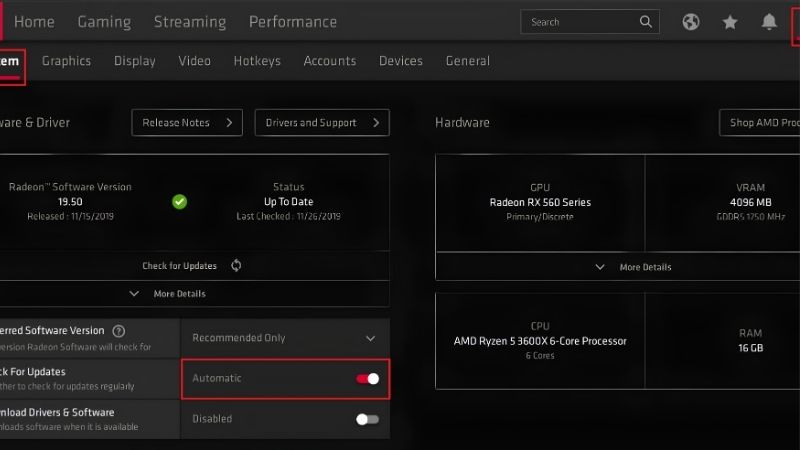Open the Hotkeys settings tab

(257, 61)
